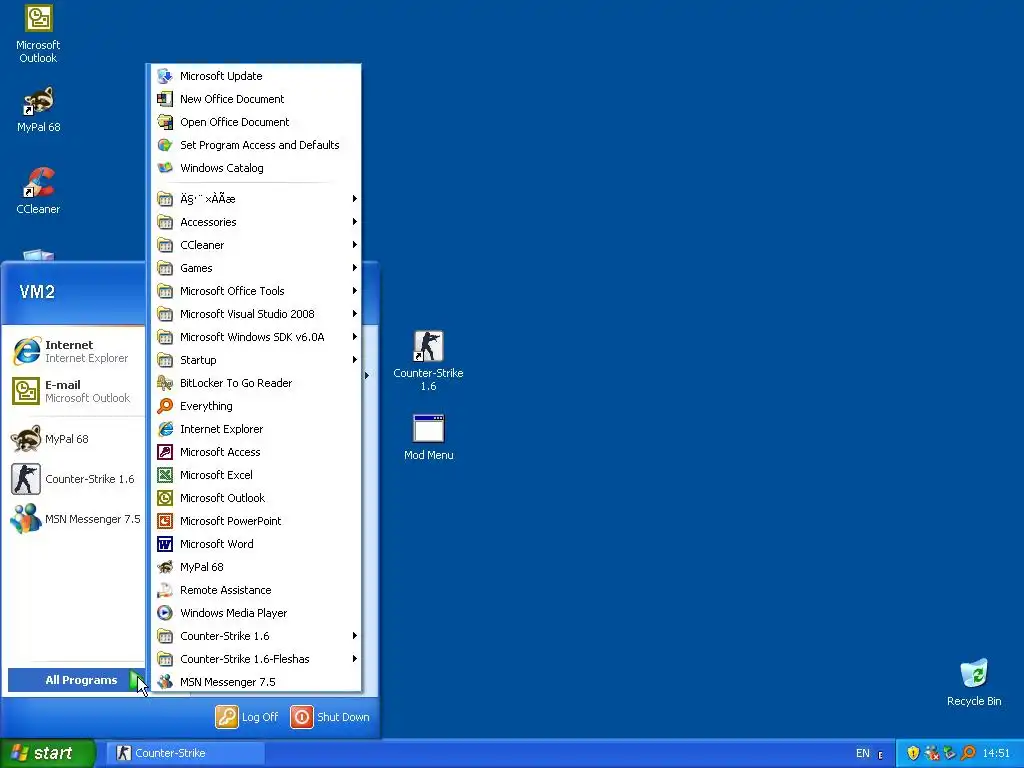The width and height of the screenshot is (1024, 768).
Task: Expand Microsoft Visual Studio 2008 submenu arrow
Action: pos(355,314)
